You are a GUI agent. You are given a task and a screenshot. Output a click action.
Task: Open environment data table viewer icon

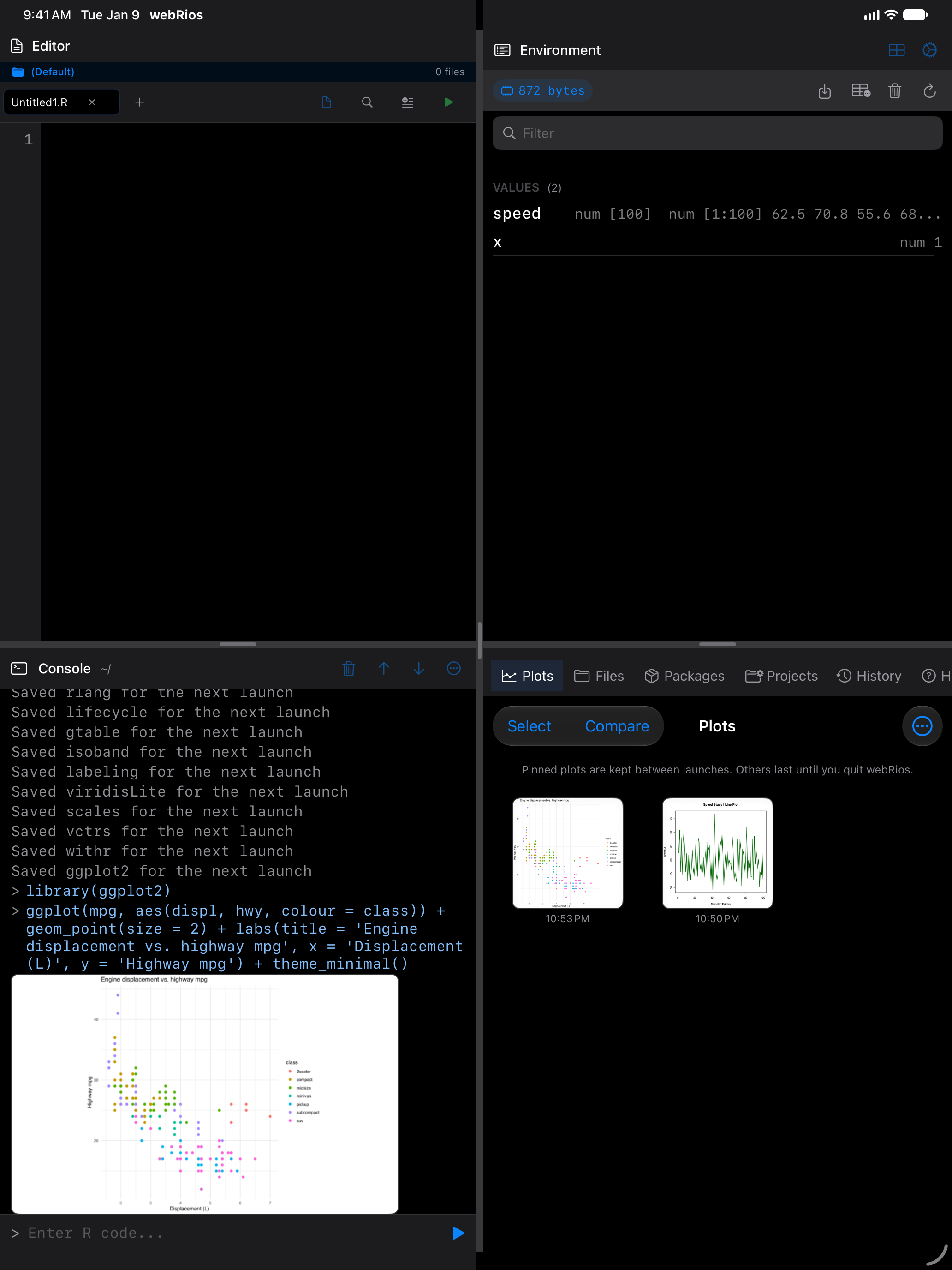pos(861,91)
